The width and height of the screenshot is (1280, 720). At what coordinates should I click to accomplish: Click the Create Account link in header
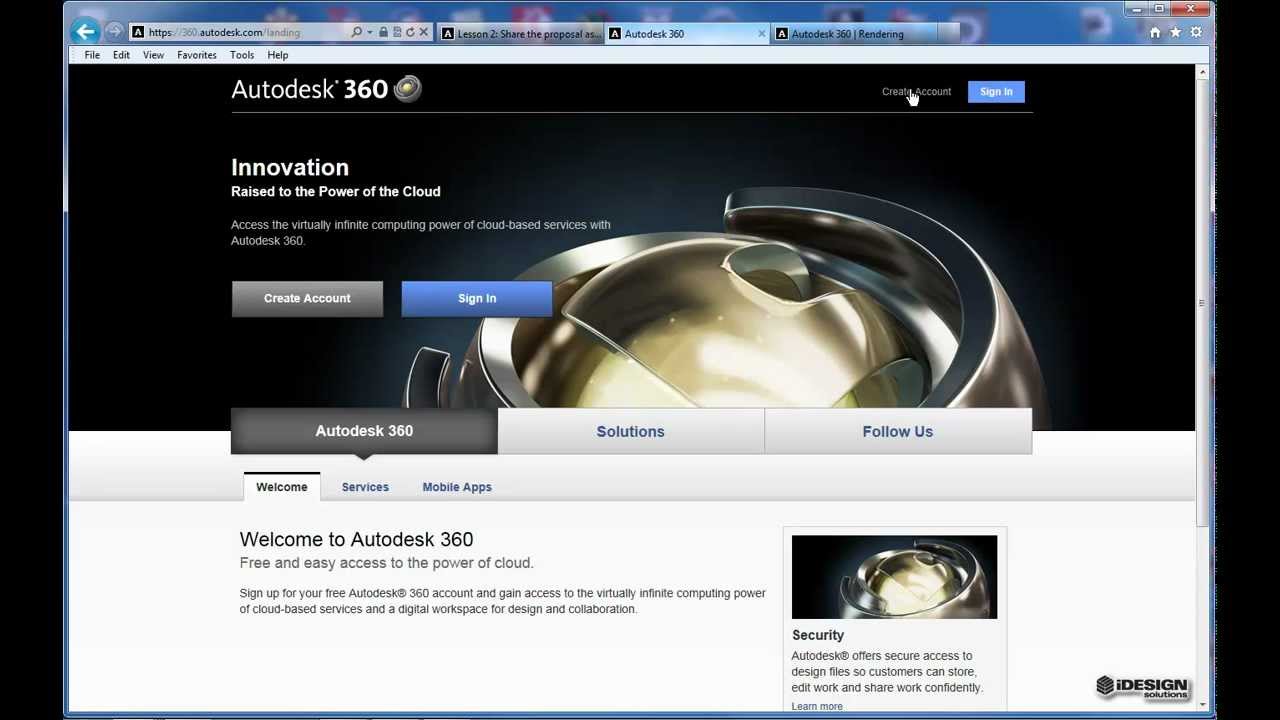(x=916, y=92)
